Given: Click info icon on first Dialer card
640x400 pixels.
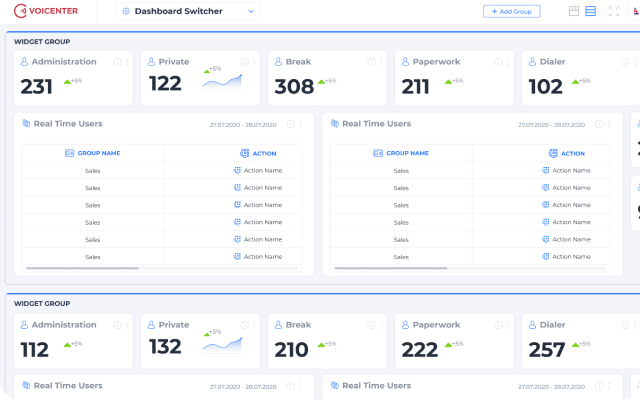Looking at the screenshot, I should (x=625, y=62).
